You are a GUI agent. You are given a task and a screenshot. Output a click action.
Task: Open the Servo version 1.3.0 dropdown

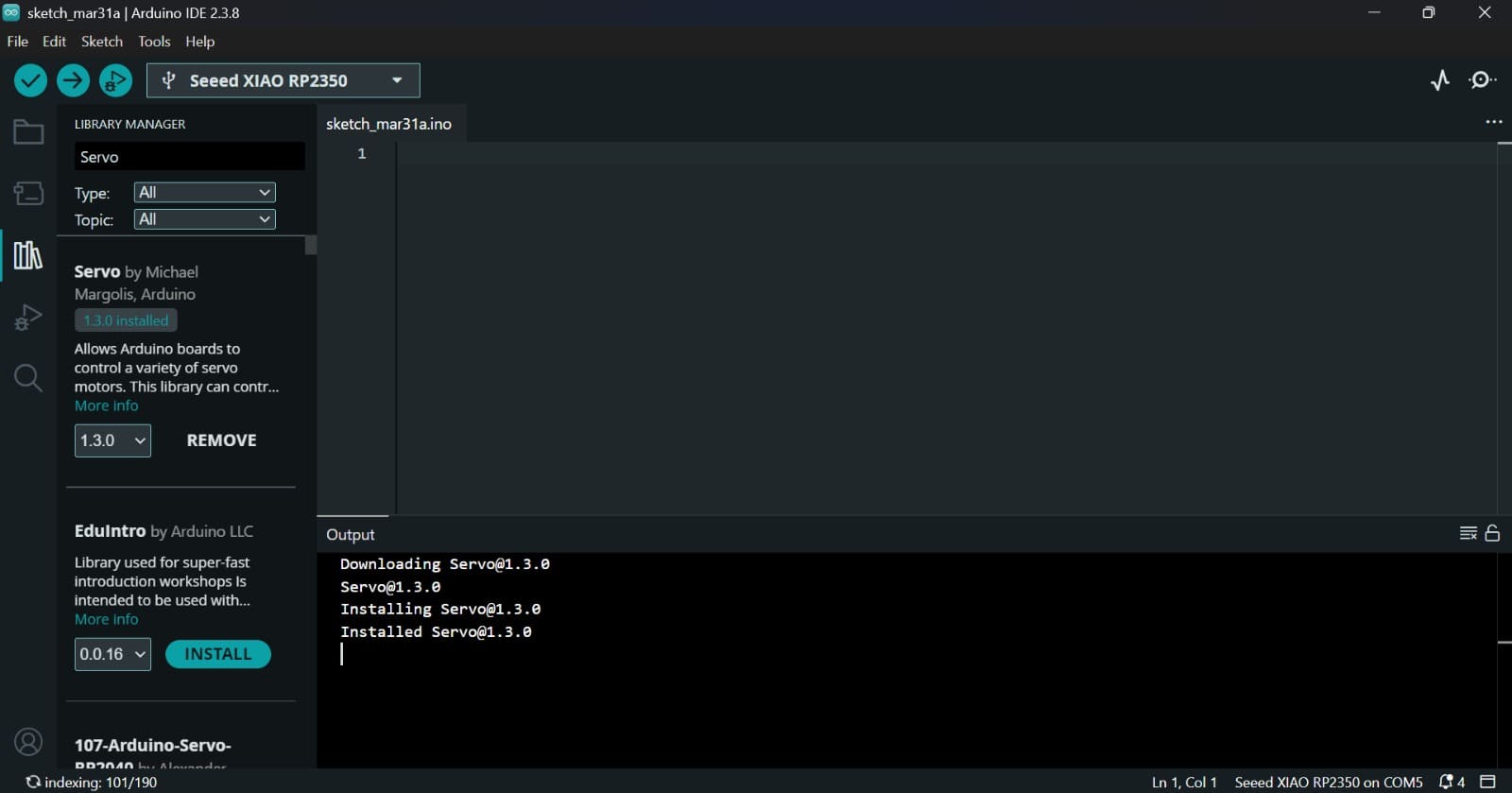pos(112,440)
